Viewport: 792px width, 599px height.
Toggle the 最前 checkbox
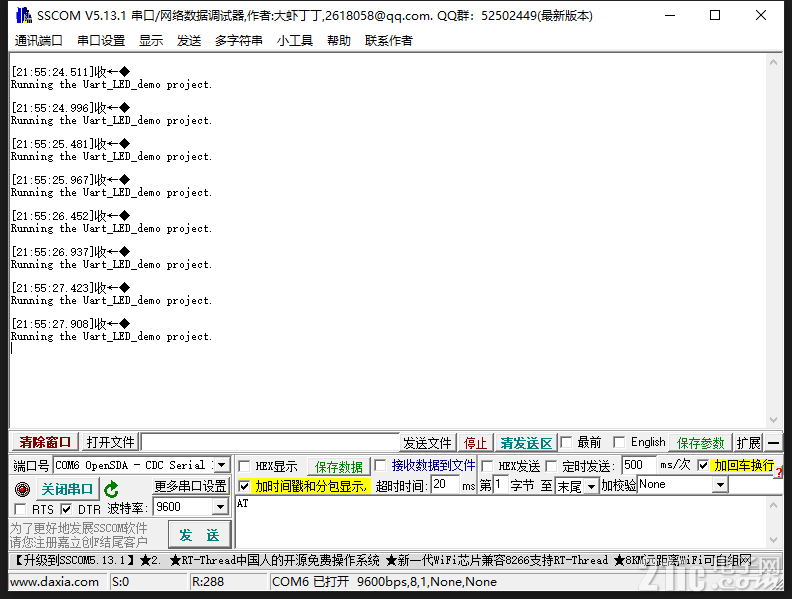(x=566, y=442)
